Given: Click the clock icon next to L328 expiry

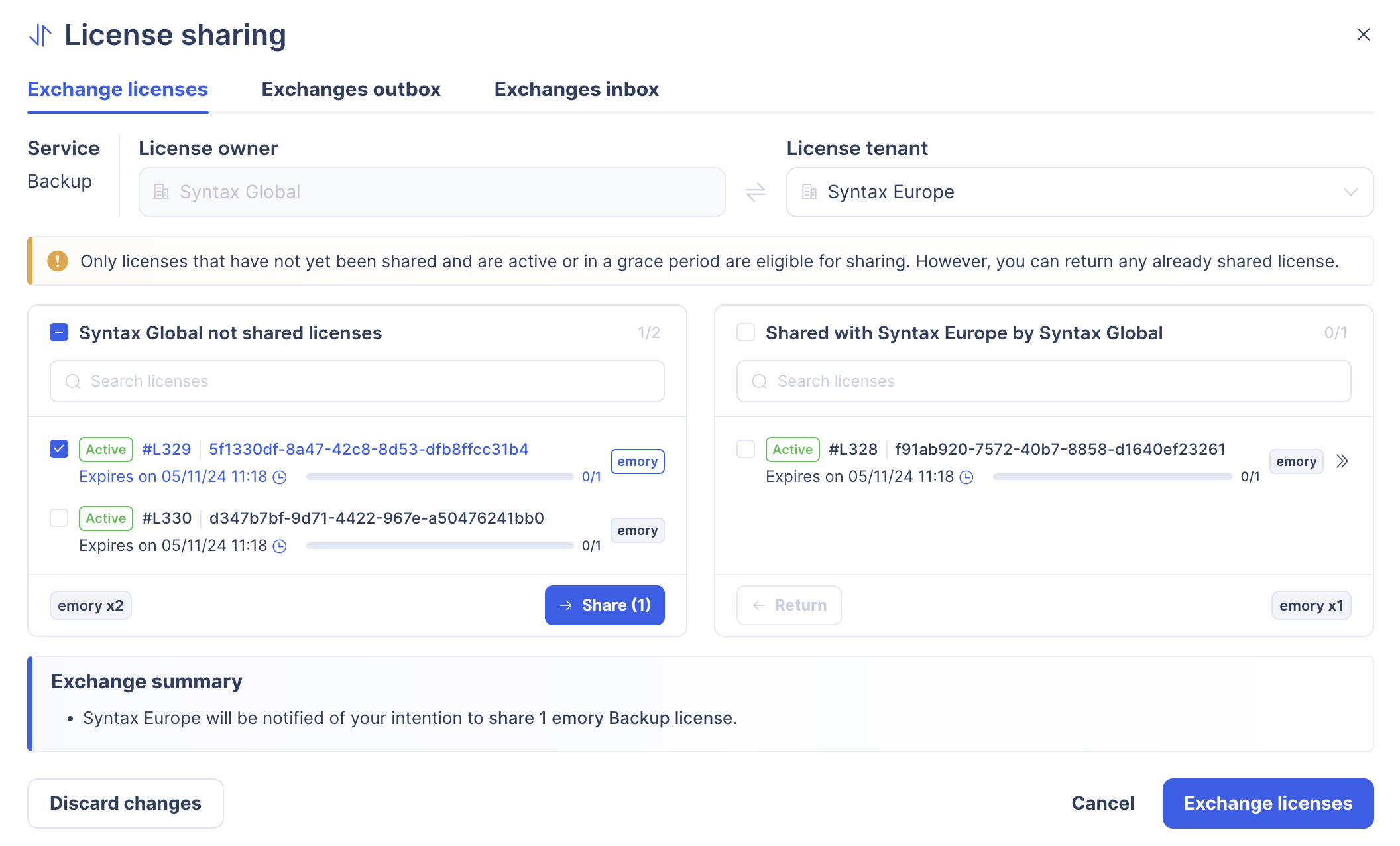Looking at the screenshot, I should click(x=967, y=477).
